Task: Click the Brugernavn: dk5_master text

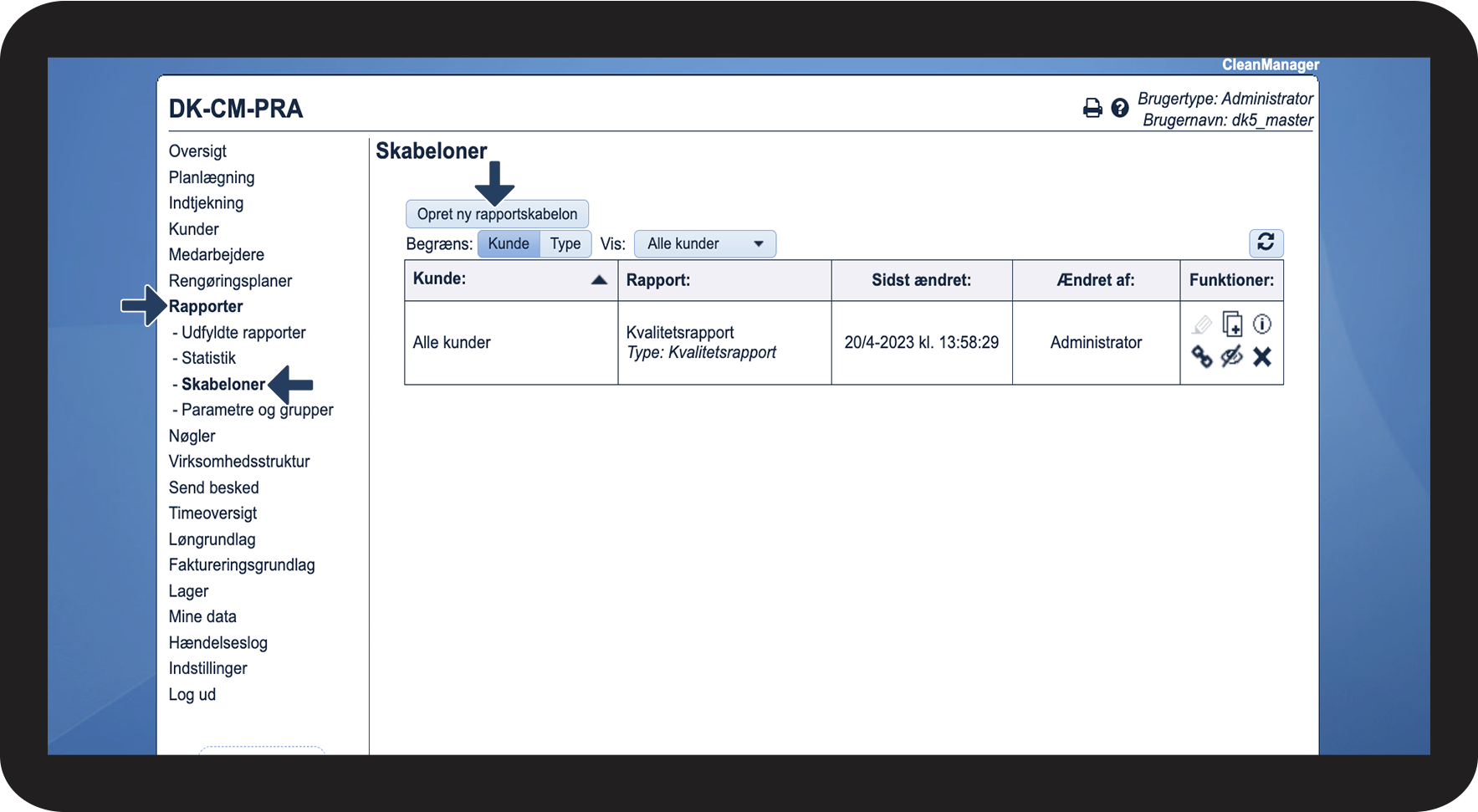Action: 1228,120
